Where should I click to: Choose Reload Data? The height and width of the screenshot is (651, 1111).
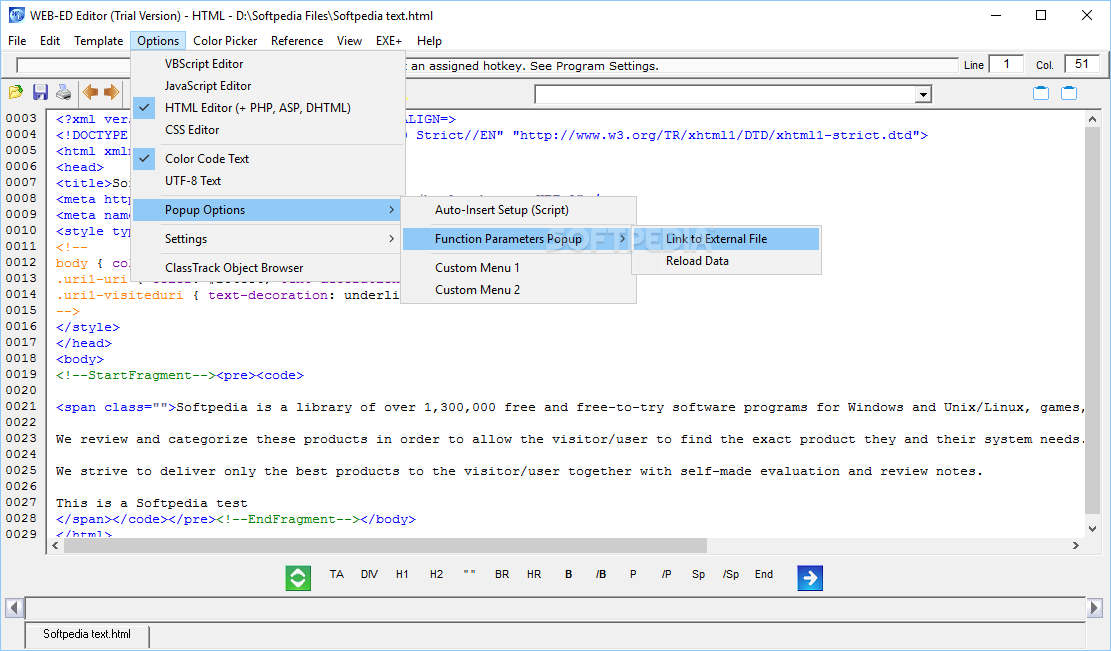pyautogui.click(x=726, y=261)
